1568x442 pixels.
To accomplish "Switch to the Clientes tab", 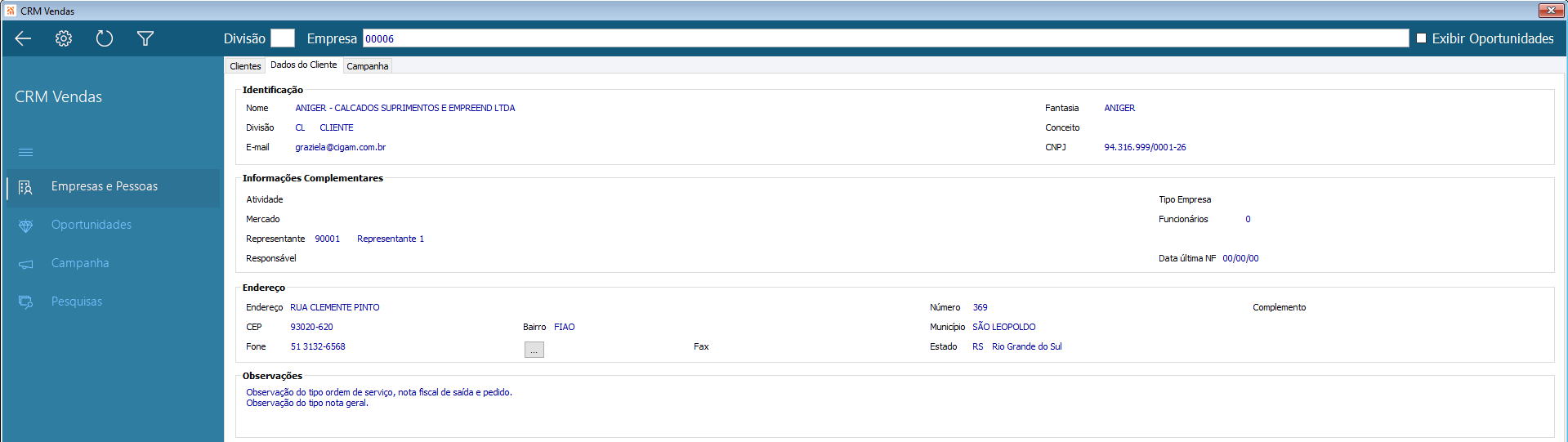I will [x=245, y=66].
